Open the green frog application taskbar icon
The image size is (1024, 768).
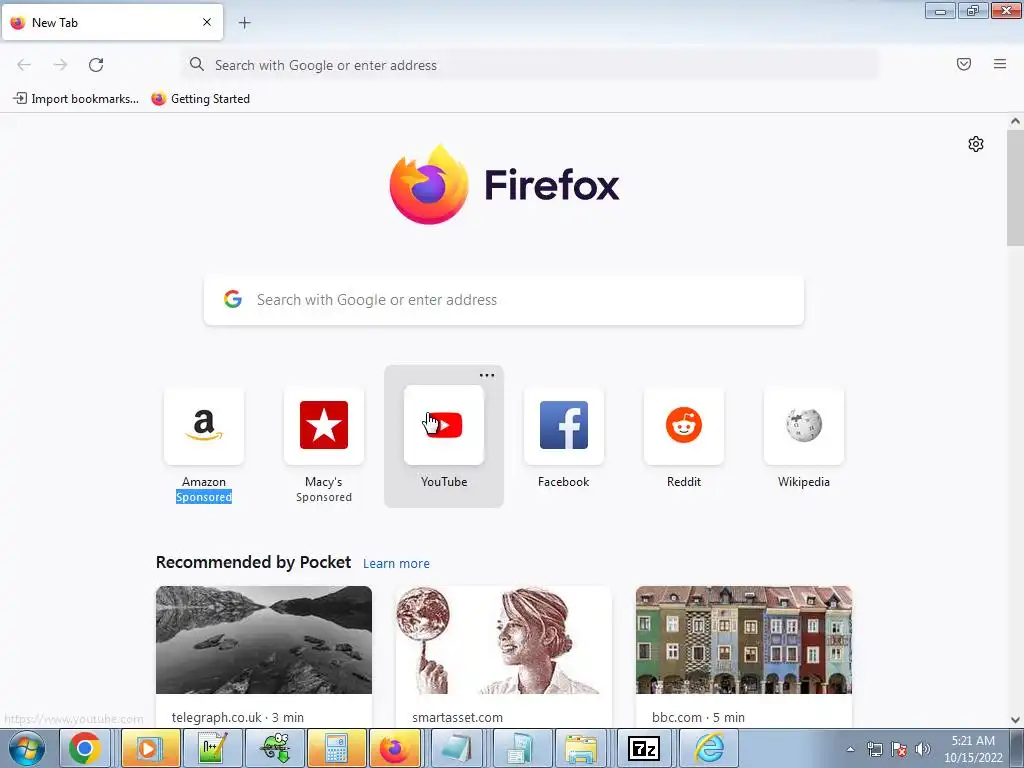coord(275,748)
